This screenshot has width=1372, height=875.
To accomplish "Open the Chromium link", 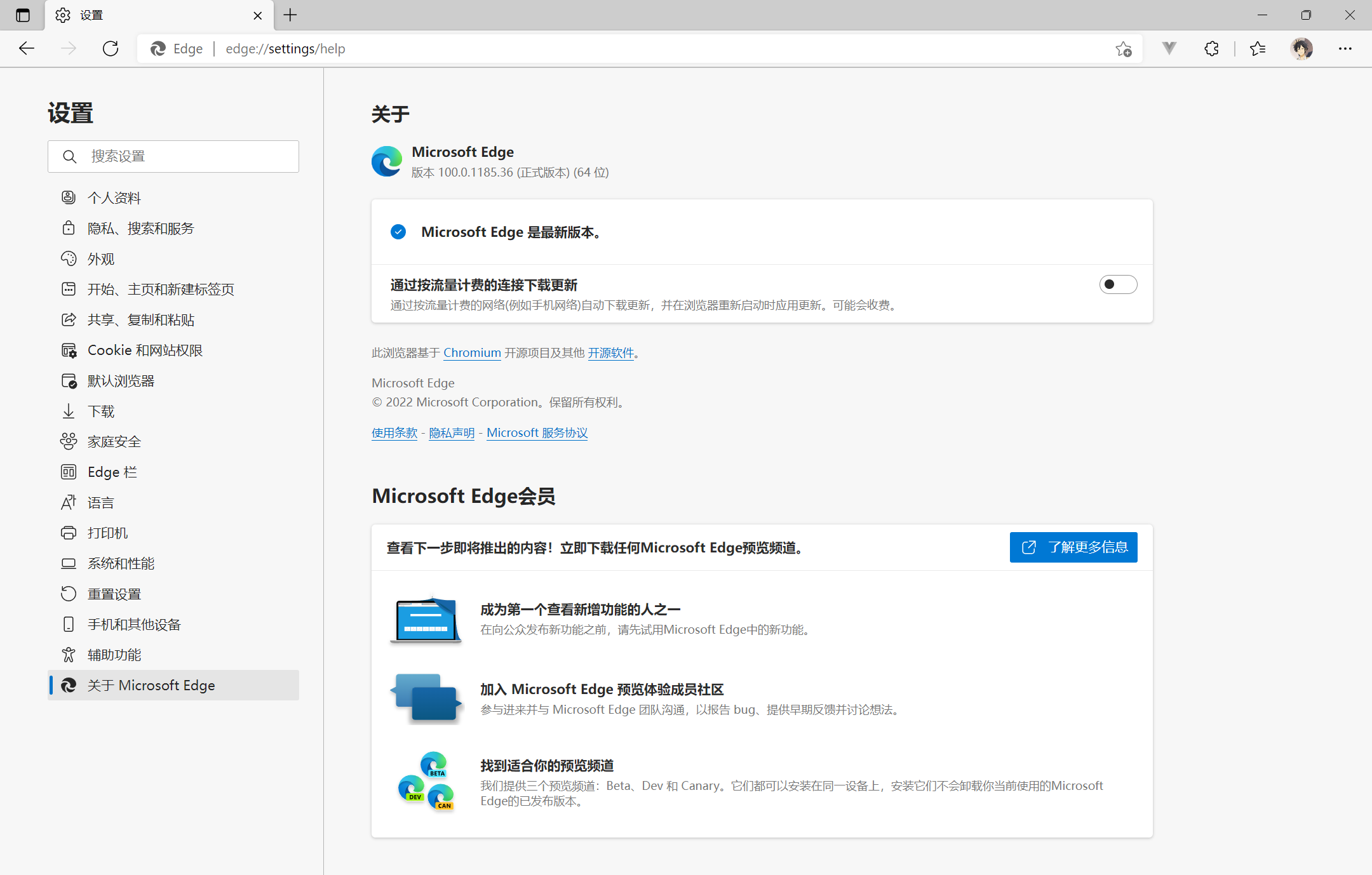I will tap(472, 352).
